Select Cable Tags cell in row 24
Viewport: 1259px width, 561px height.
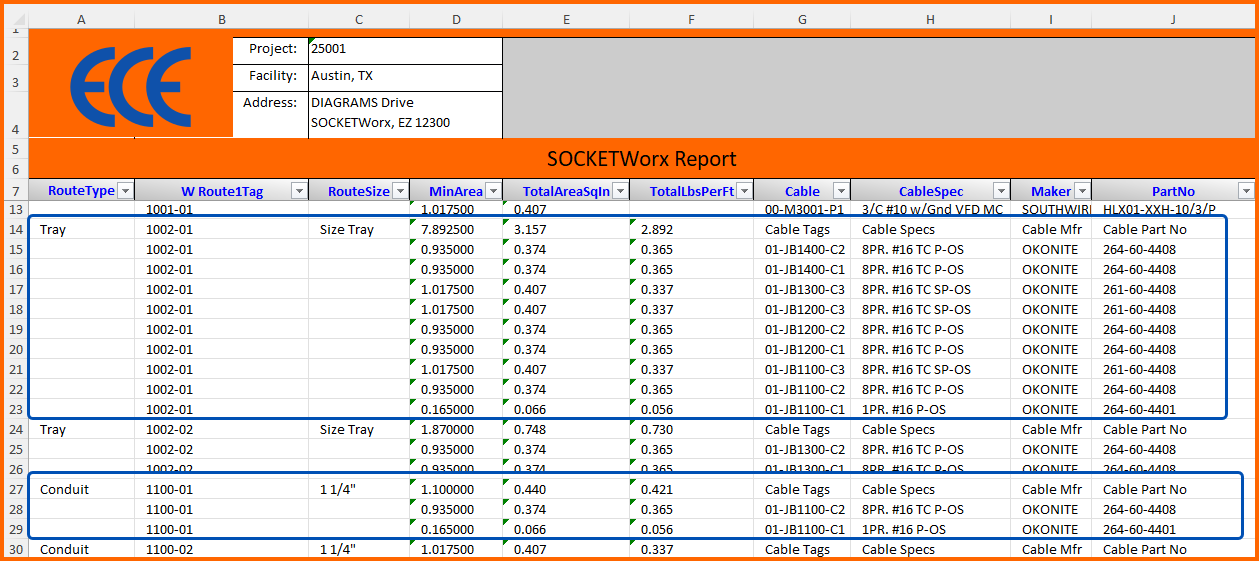pyautogui.click(x=803, y=430)
